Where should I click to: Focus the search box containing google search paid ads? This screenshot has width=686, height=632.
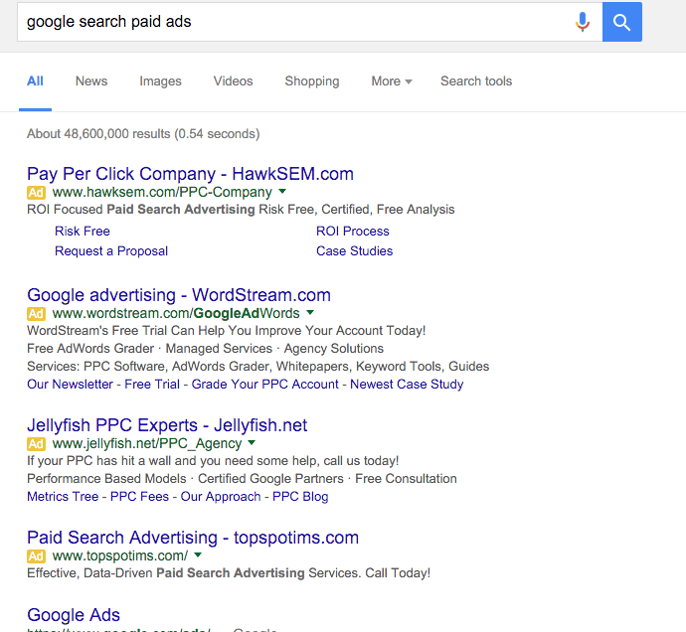tap(290, 22)
